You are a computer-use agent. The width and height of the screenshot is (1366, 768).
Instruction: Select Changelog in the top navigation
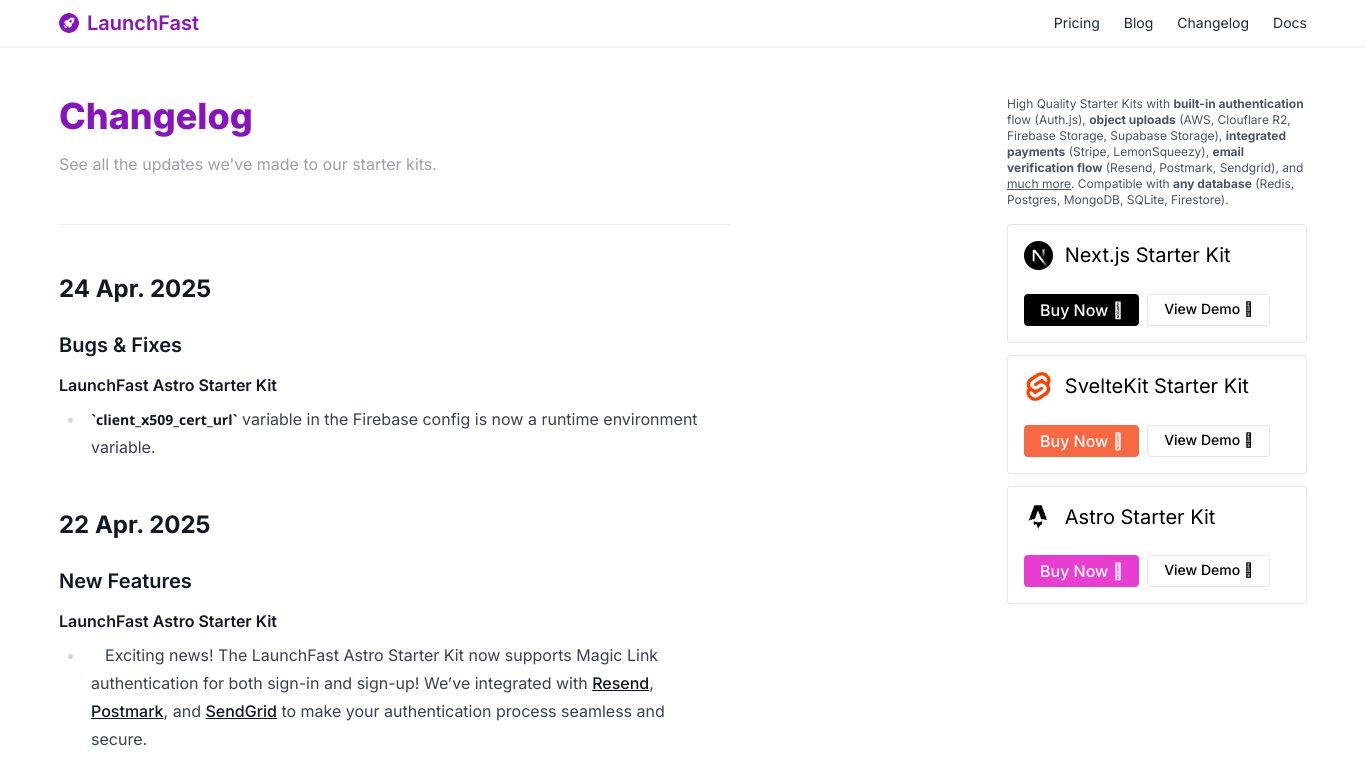tap(1212, 23)
